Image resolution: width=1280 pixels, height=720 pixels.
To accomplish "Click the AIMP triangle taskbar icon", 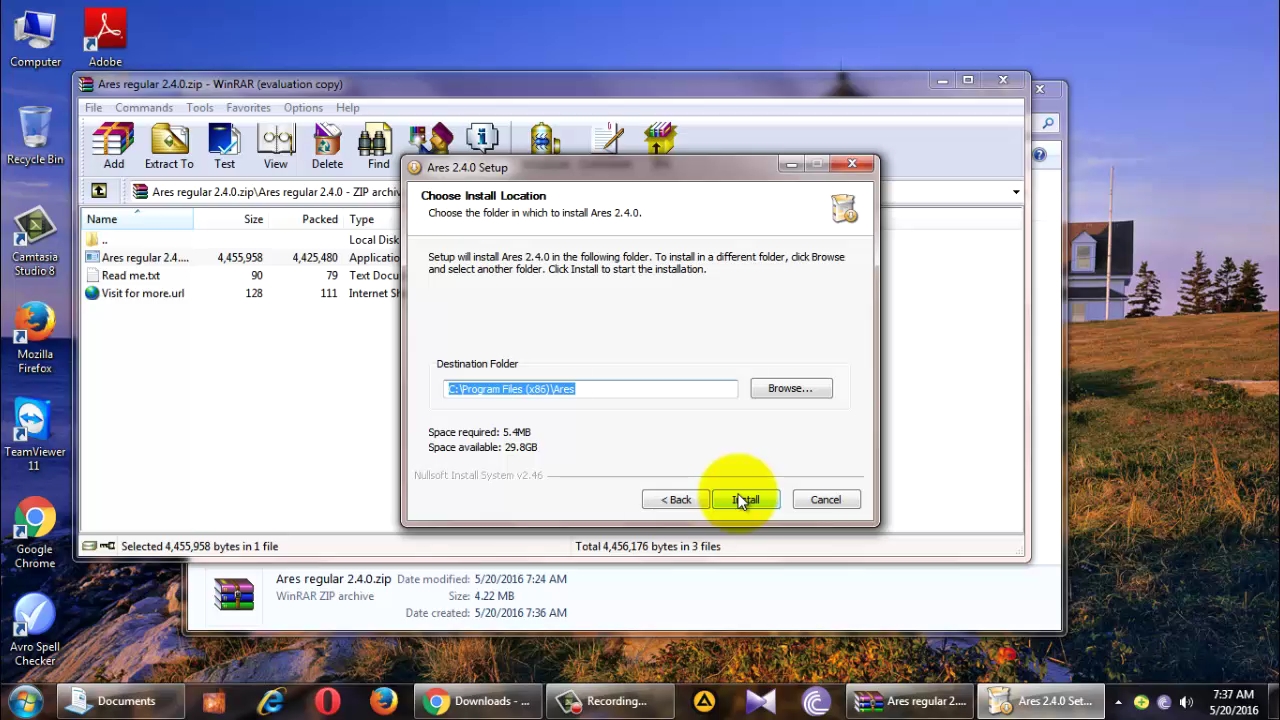I will click(704, 701).
